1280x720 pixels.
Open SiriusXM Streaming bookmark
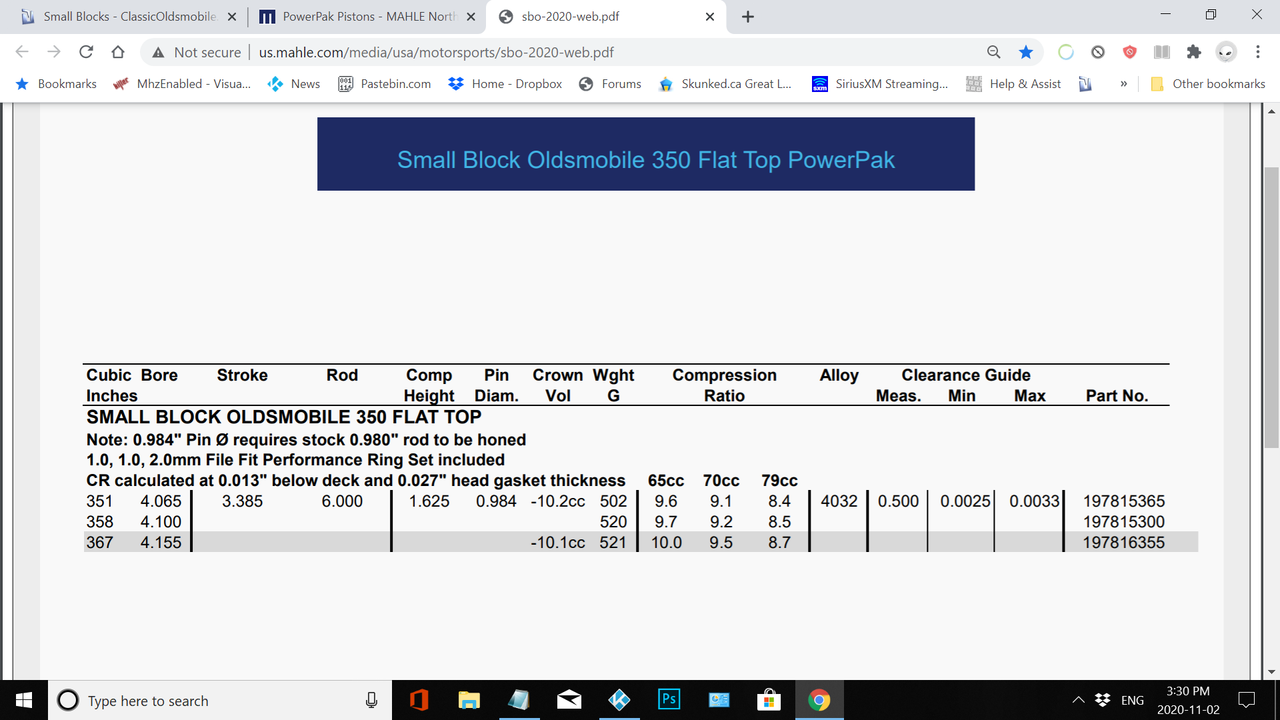tap(880, 84)
